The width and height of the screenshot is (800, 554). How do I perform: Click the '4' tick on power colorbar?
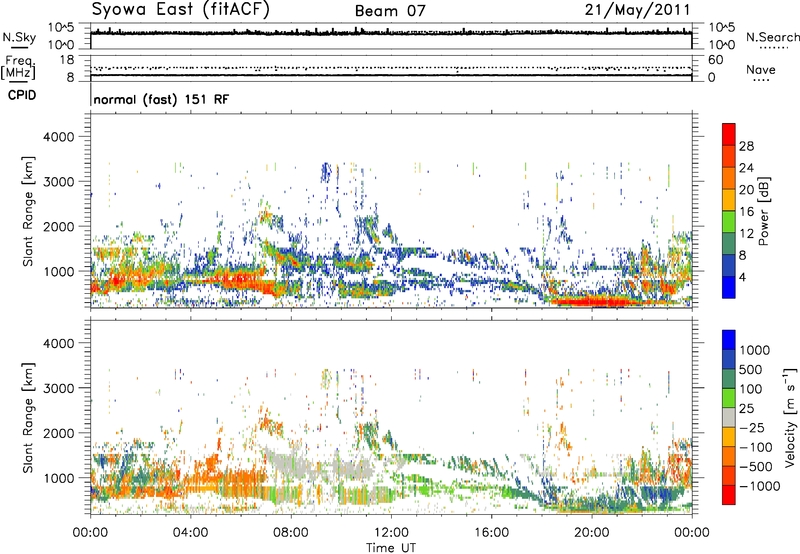[743, 277]
